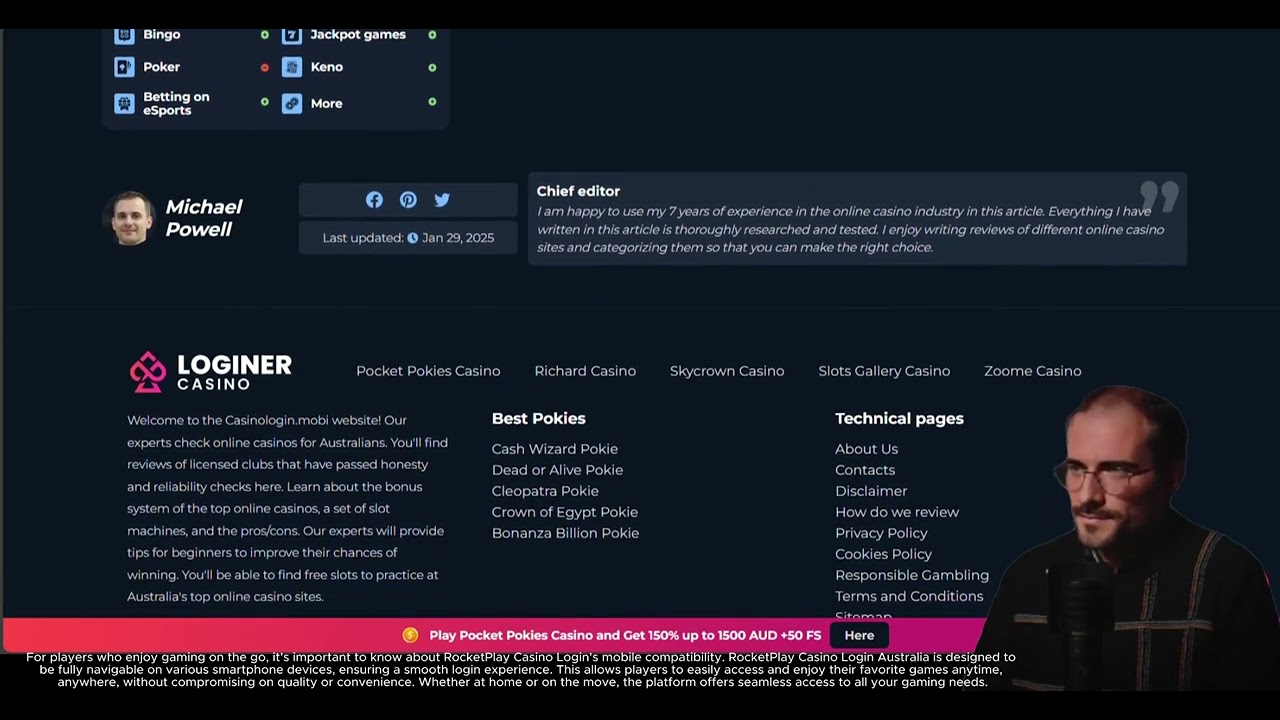Open Zoome Casino footer link
Image resolution: width=1280 pixels, height=720 pixels.
click(1033, 371)
